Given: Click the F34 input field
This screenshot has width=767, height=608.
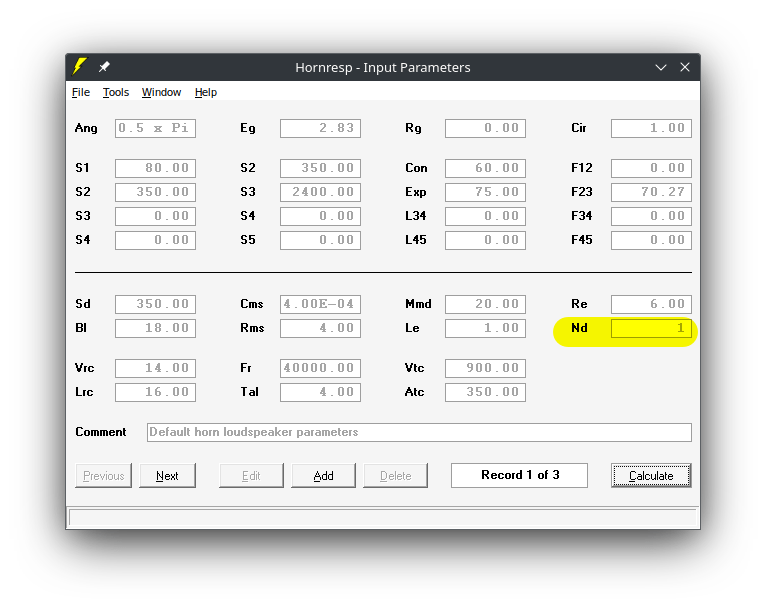Looking at the screenshot, I should click(651, 216).
